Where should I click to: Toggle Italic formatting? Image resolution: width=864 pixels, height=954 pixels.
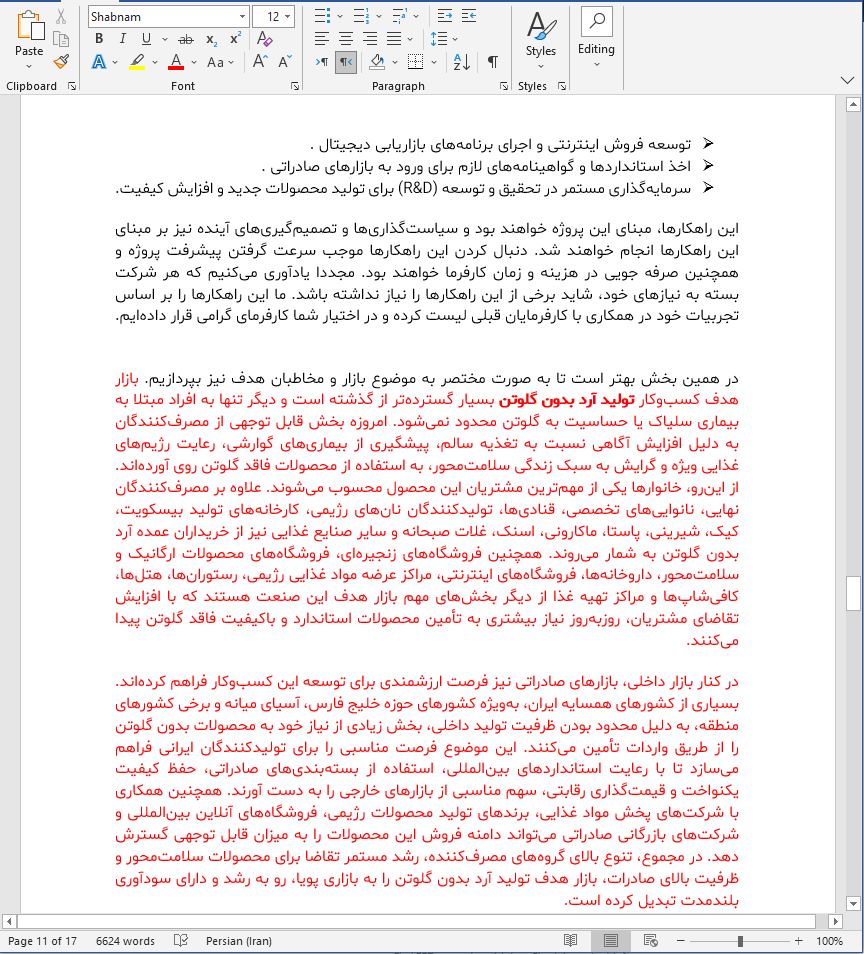point(122,40)
